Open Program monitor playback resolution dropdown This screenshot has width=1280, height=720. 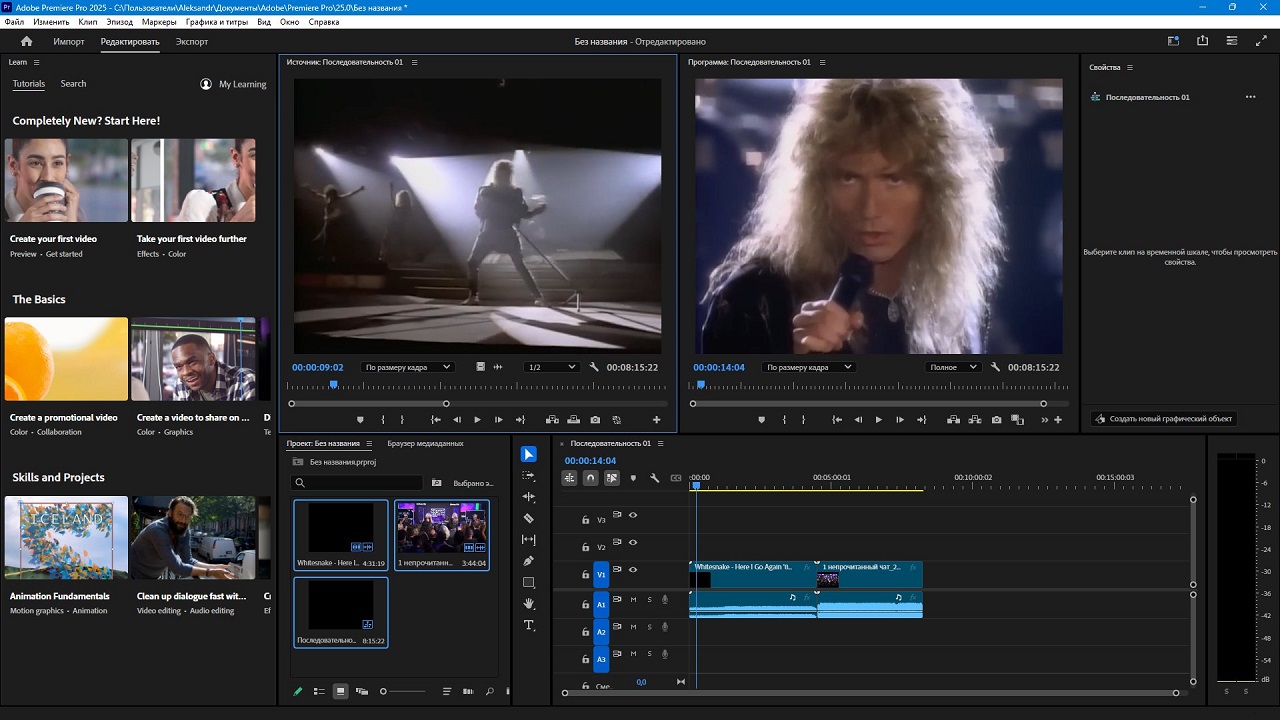[953, 367]
